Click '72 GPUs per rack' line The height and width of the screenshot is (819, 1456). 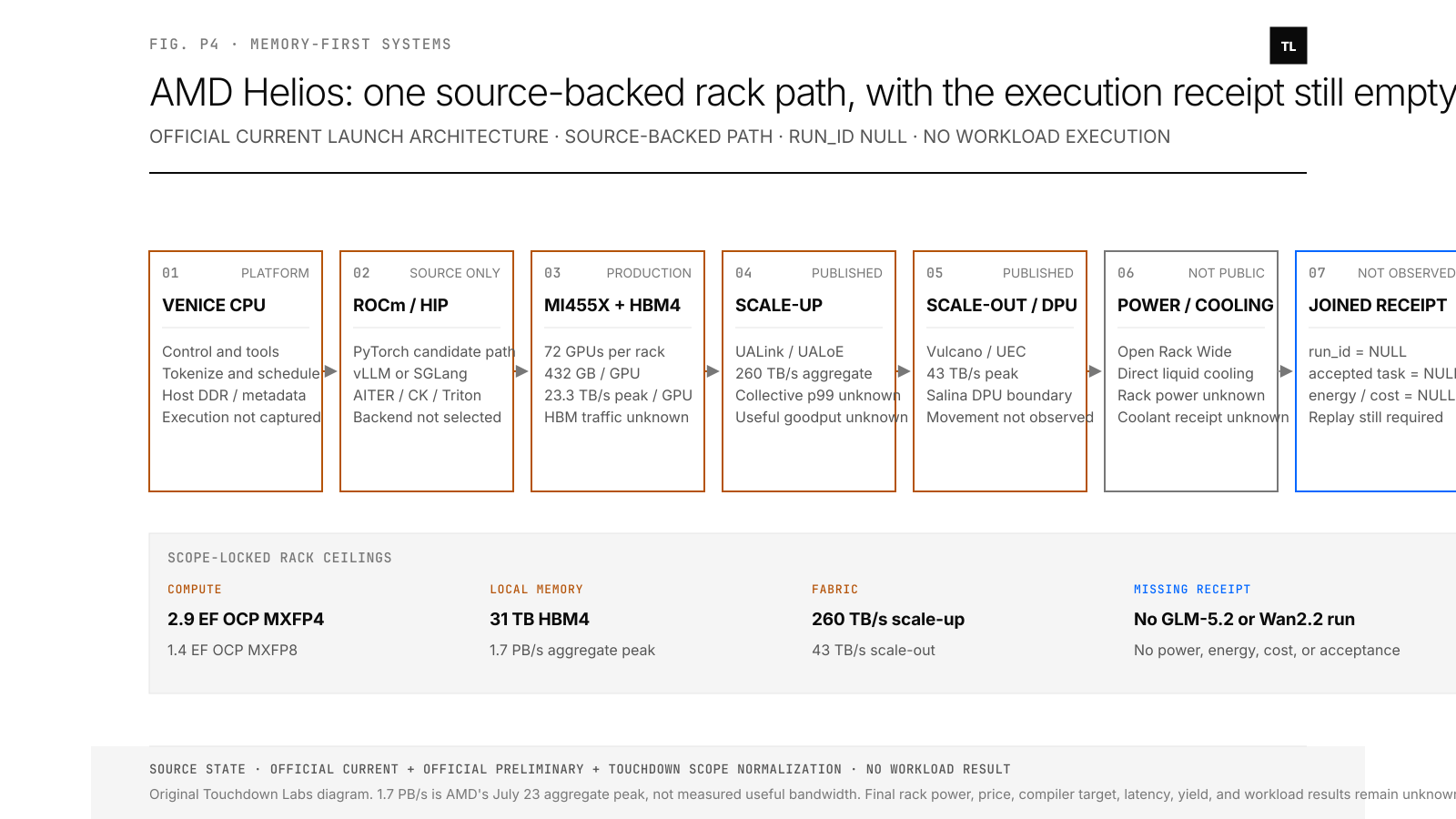click(604, 351)
